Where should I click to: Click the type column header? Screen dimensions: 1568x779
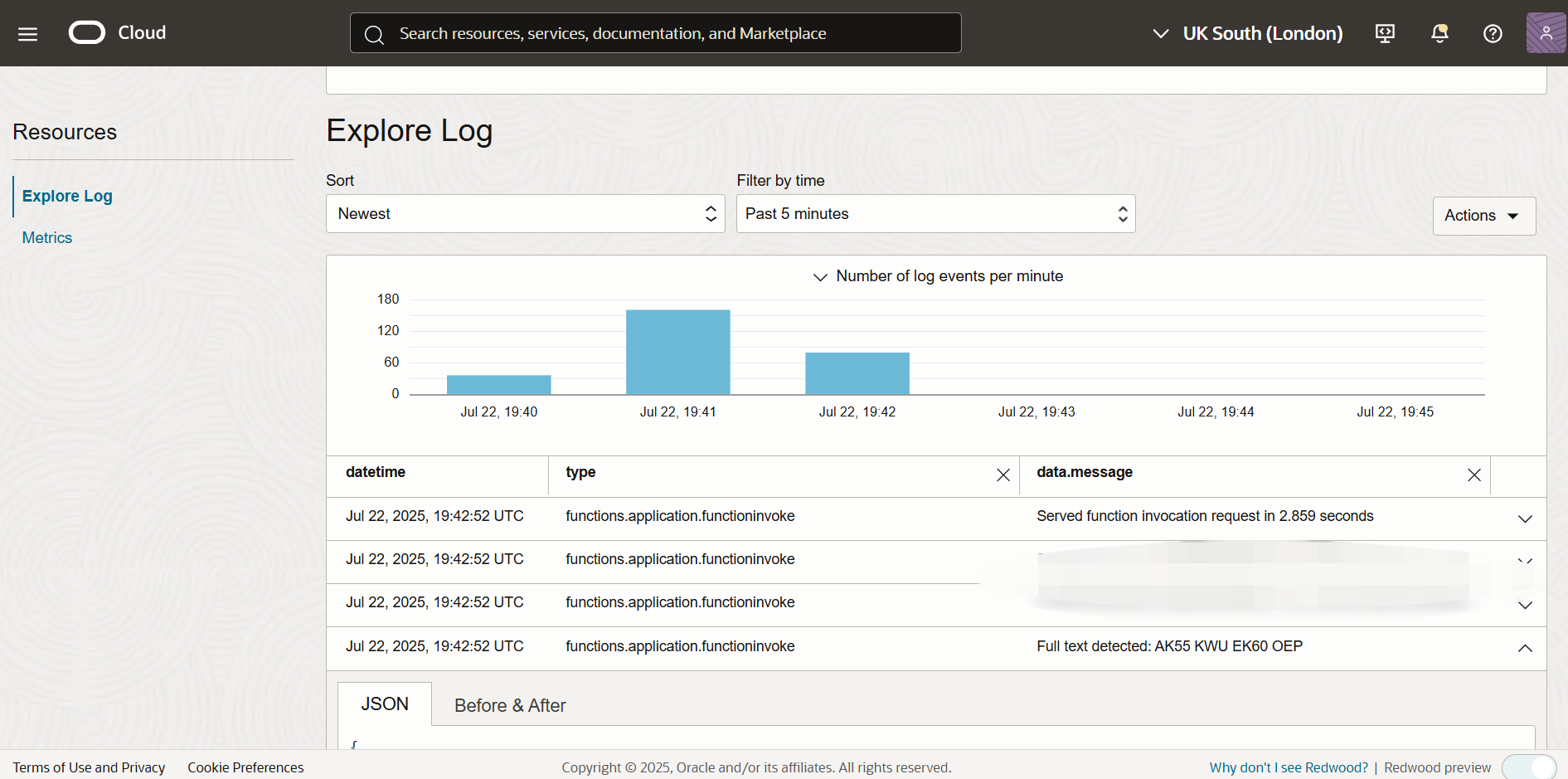(580, 472)
